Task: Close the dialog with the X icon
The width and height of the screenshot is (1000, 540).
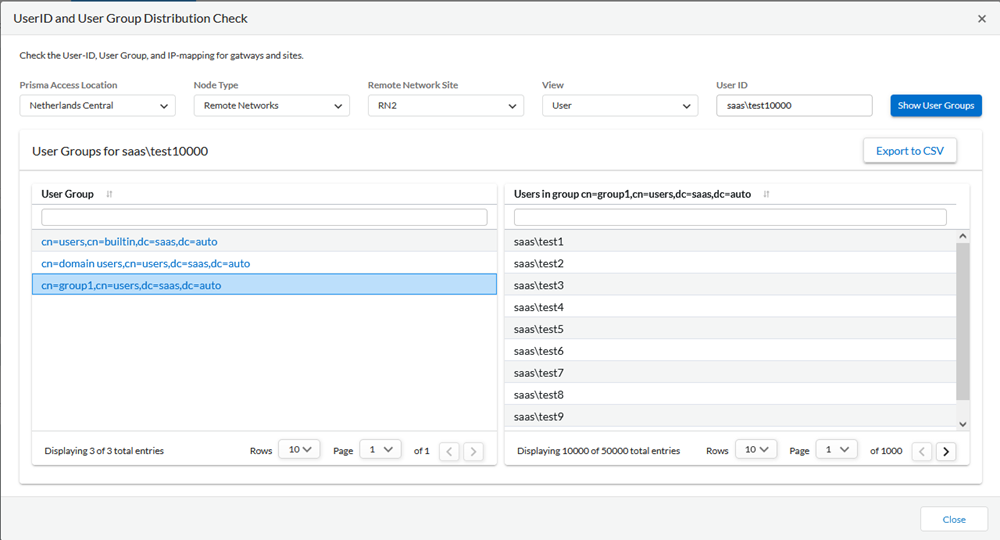Action: coord(981,18)
